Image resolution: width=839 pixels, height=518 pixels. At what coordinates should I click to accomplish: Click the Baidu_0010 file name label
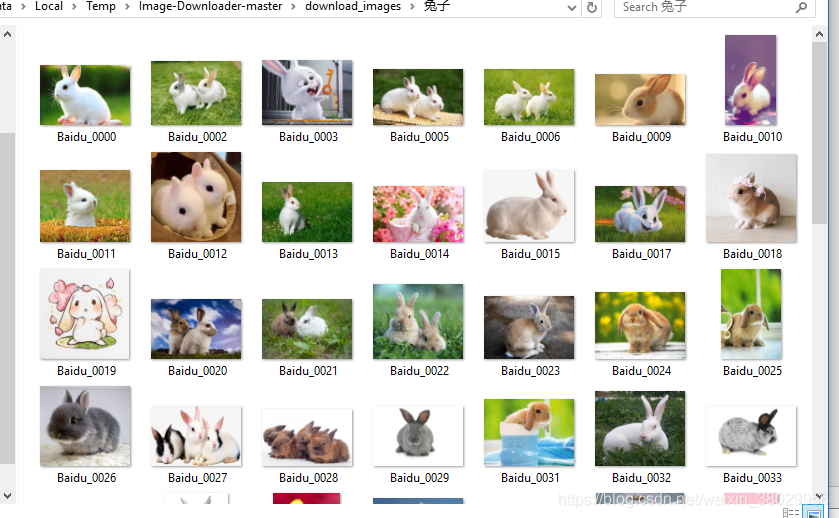point(752,137)
